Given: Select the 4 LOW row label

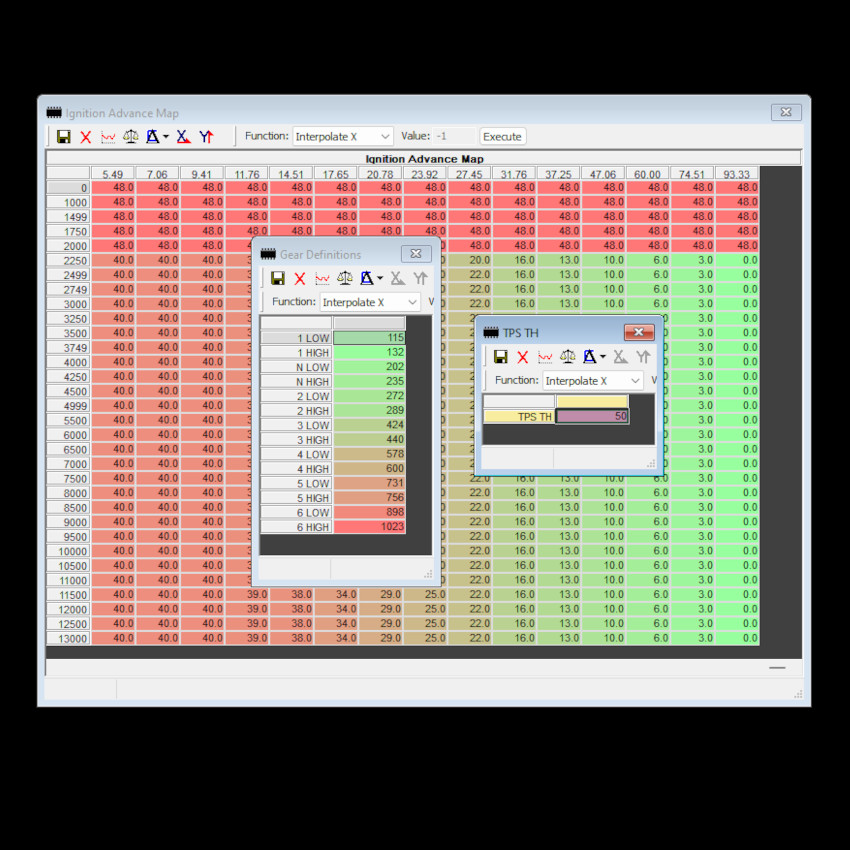Looking at the screenshot, I should pyautogui.click(x=295, y=454).
